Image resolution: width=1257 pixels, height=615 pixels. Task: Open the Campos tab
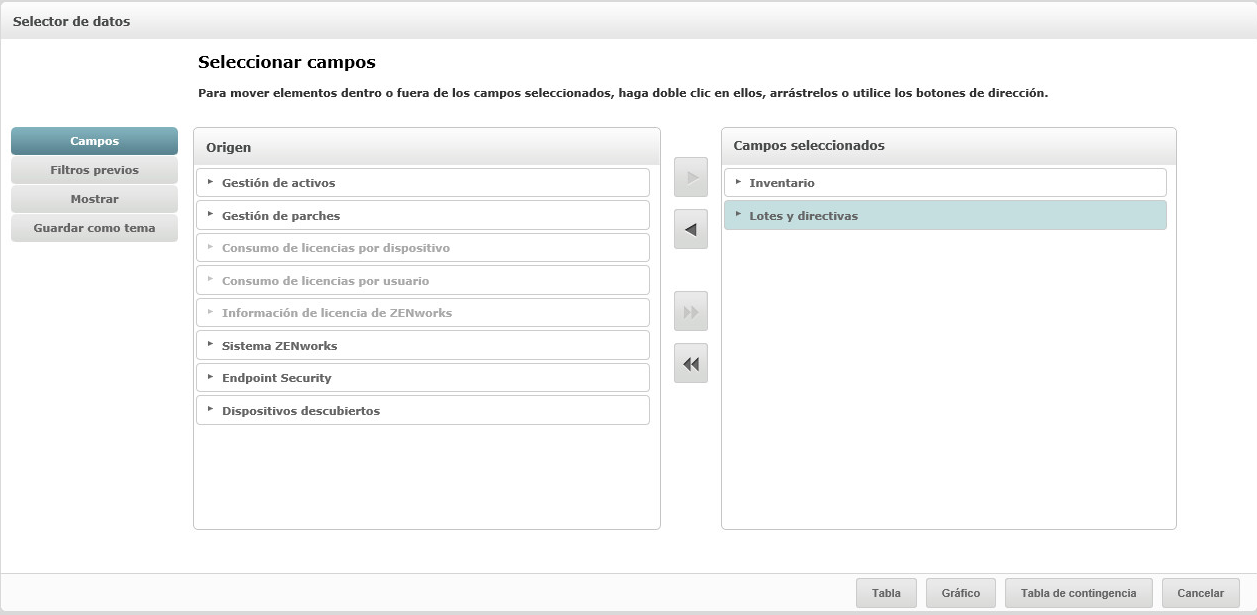(94, 141)
